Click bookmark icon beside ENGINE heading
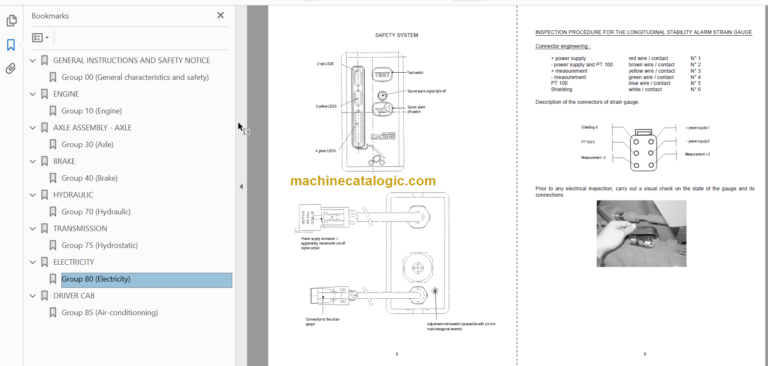The width and height of the screenshot is (768, 366). click(x=45, y=94)
